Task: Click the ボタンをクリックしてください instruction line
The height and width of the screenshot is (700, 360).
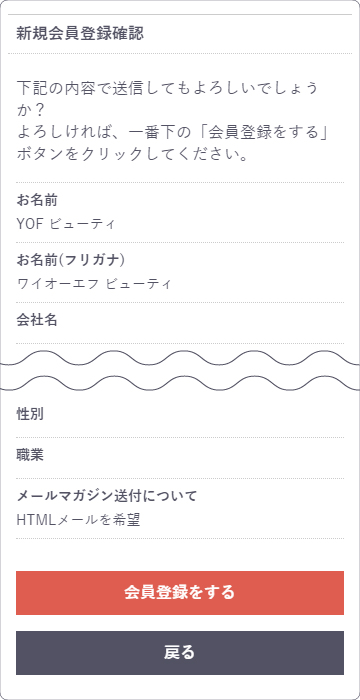Action: coord(133,155)
